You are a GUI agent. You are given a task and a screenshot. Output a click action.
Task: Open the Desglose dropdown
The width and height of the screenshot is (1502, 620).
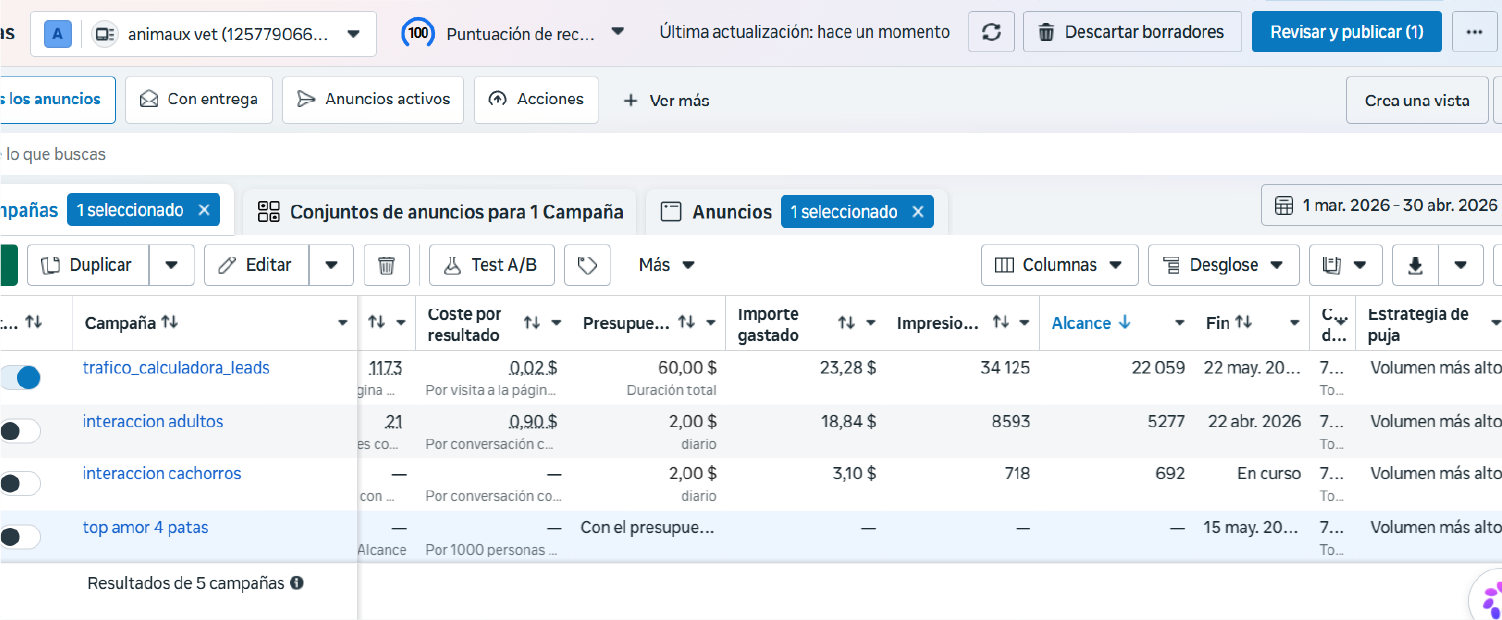point(1224,265)
